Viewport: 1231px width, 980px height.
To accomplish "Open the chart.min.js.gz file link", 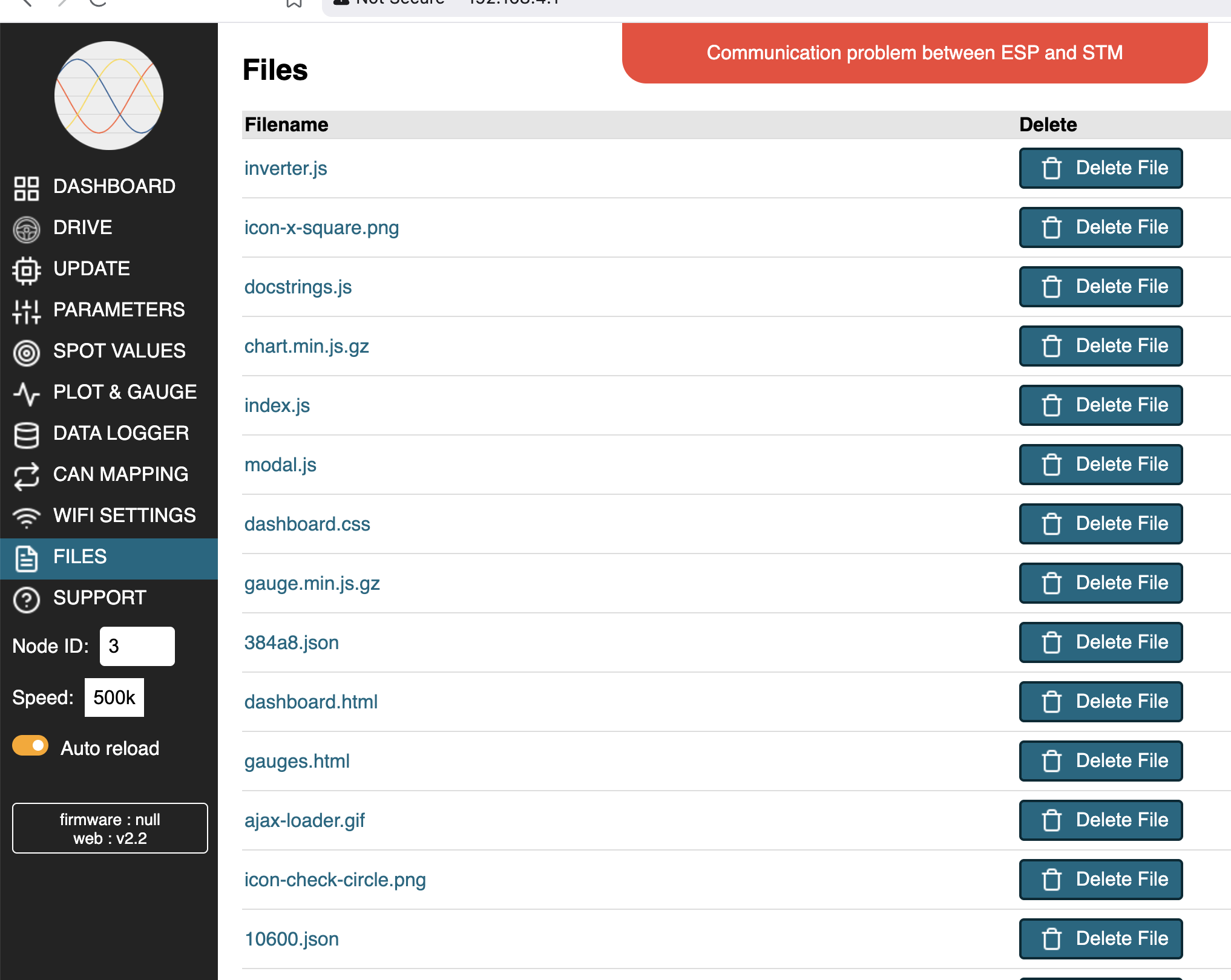I will tap(306, 346).
